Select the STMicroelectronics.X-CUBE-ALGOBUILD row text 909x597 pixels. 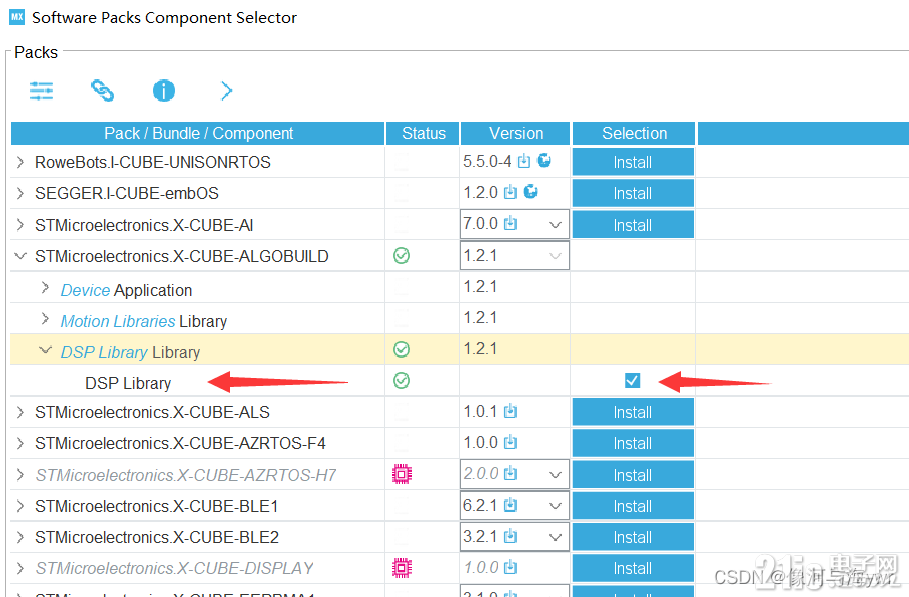click(x=181, y=256)
